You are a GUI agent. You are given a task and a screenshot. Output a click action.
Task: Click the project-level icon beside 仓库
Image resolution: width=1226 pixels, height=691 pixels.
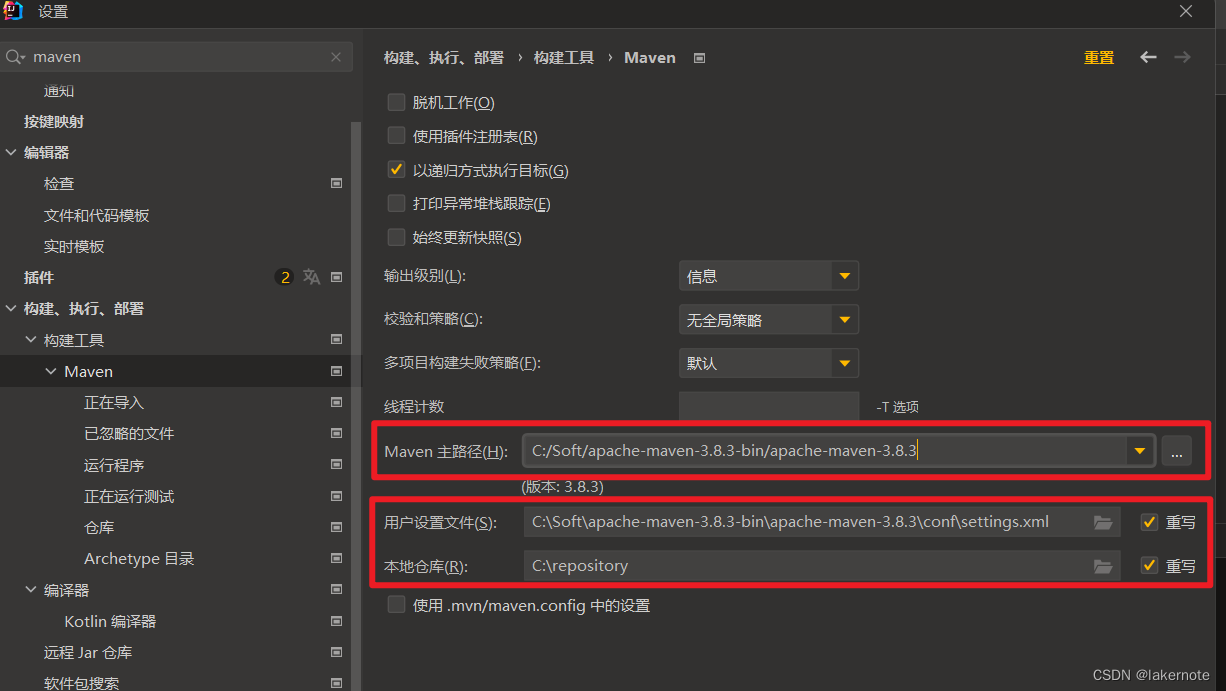(336, 527)
